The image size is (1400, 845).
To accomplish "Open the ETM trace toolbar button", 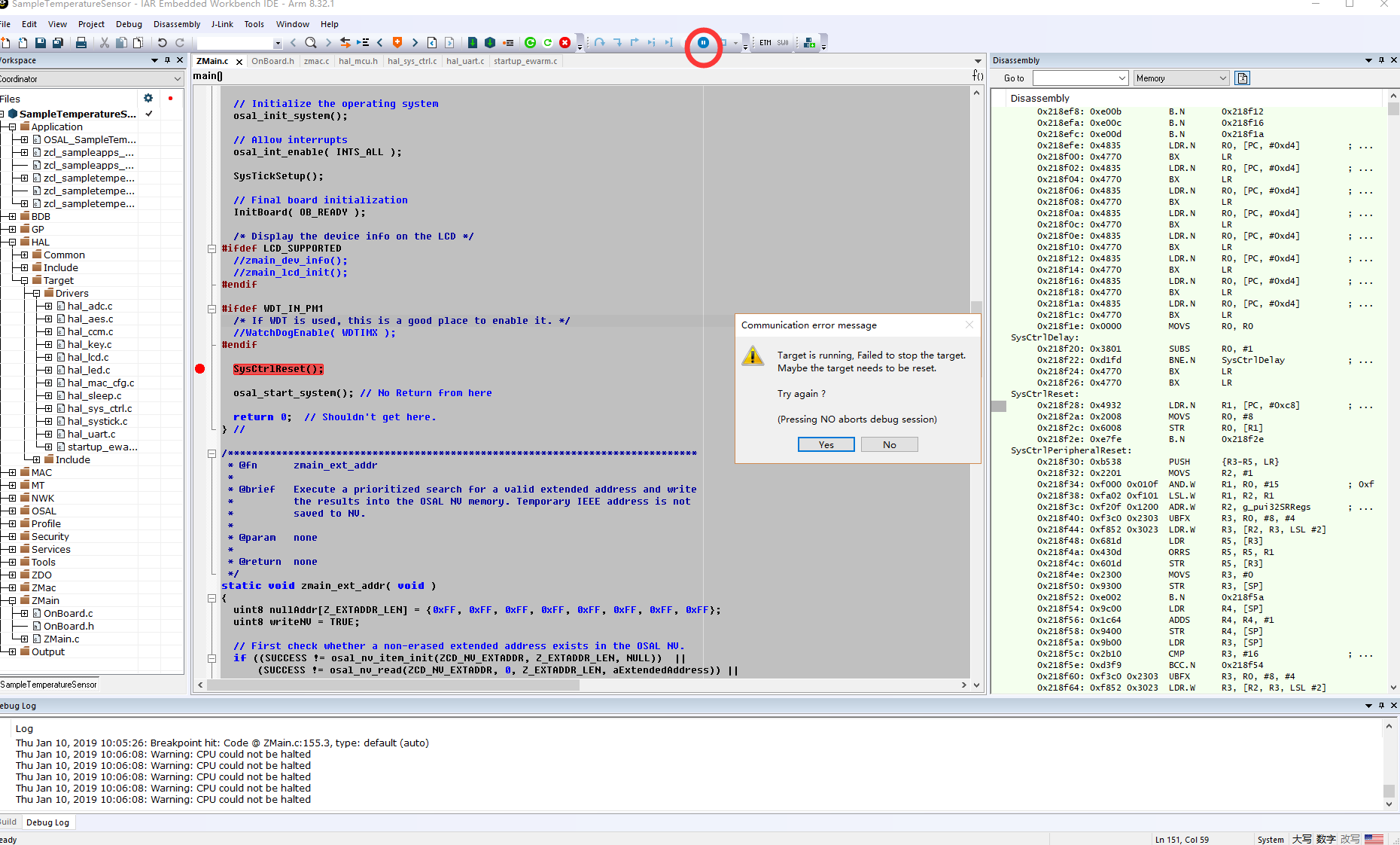I will tap(765, 43).
